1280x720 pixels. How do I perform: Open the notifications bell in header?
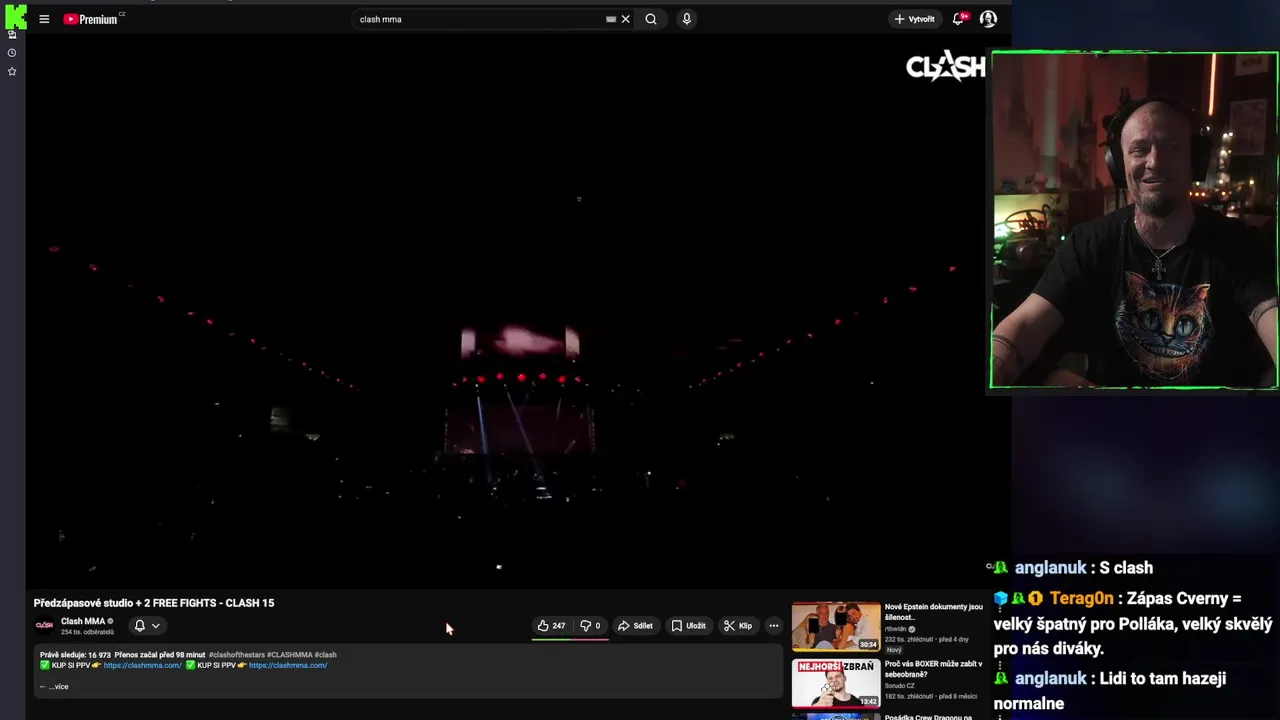(959, 19)
